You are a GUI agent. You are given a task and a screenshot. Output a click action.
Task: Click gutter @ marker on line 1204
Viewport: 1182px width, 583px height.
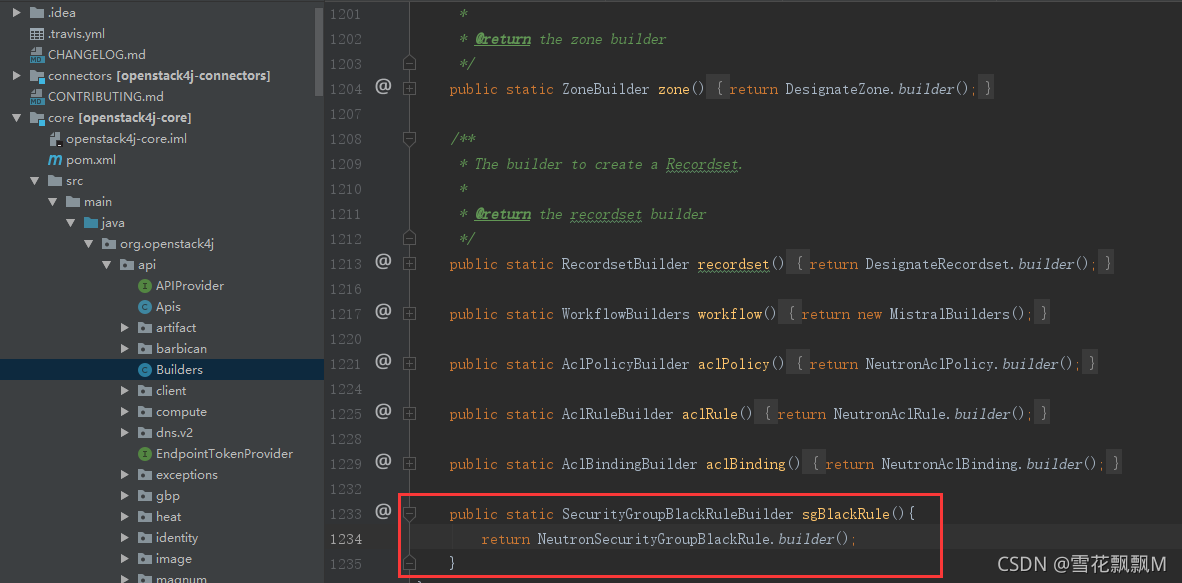pyautogui.click(x=383, y=87)
